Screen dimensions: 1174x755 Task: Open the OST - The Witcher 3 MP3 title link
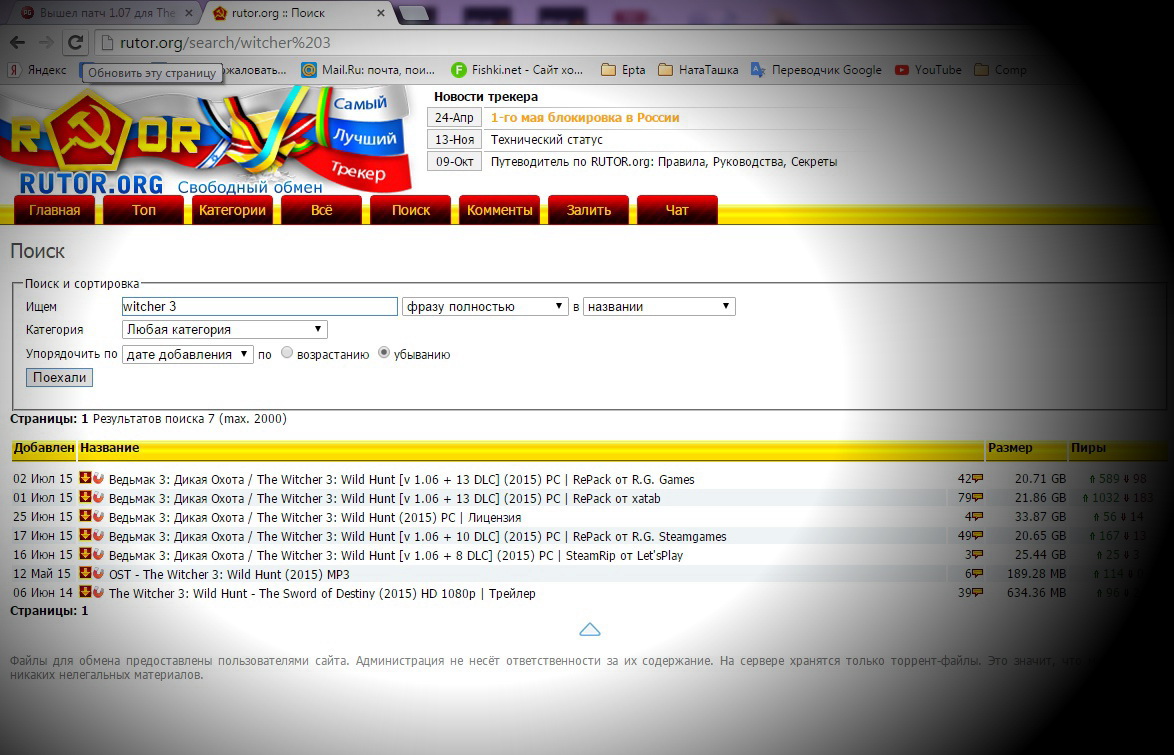click(x=229, y=574)
